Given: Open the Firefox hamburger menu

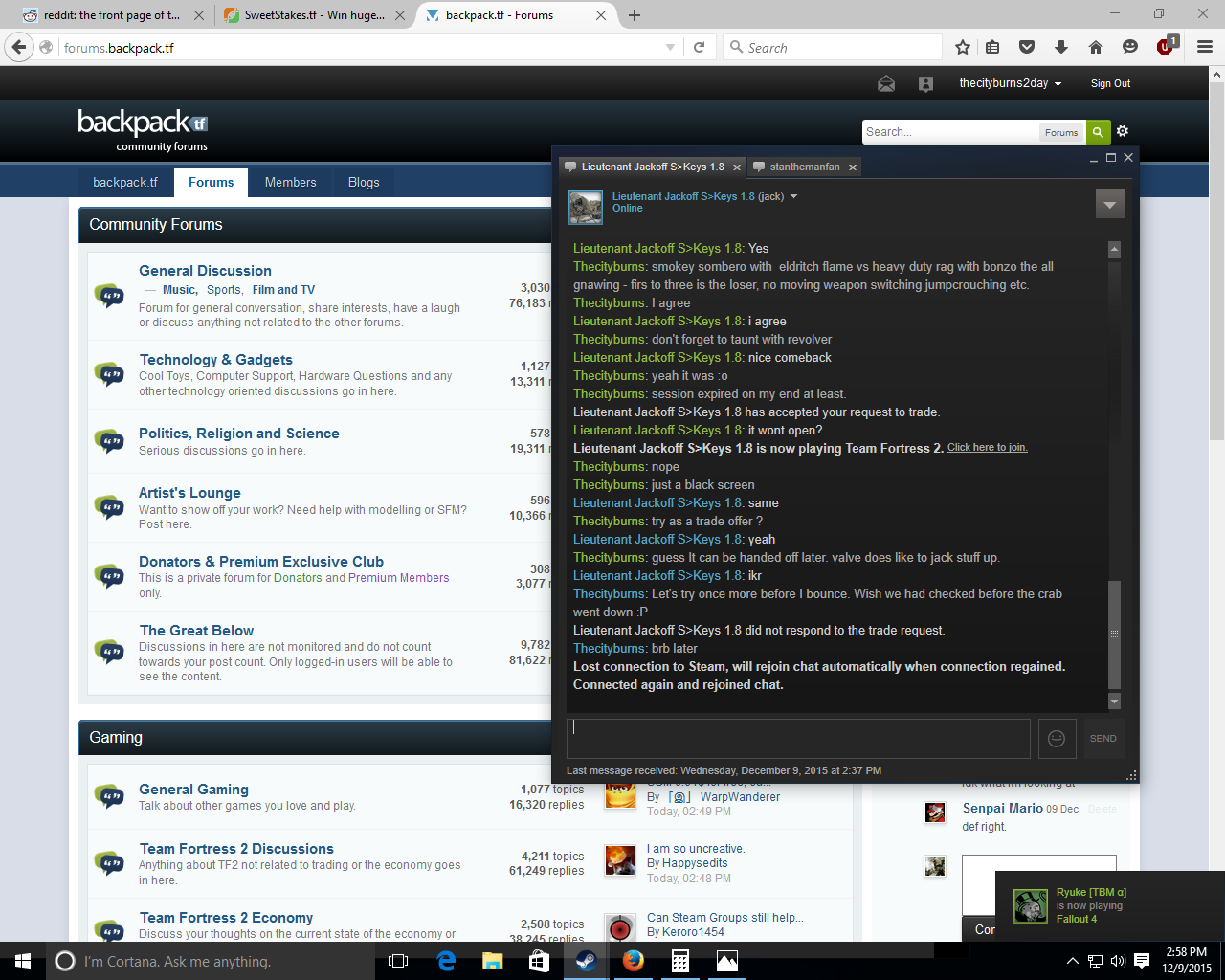Looking at the screenshot, I should [1205, 47].
